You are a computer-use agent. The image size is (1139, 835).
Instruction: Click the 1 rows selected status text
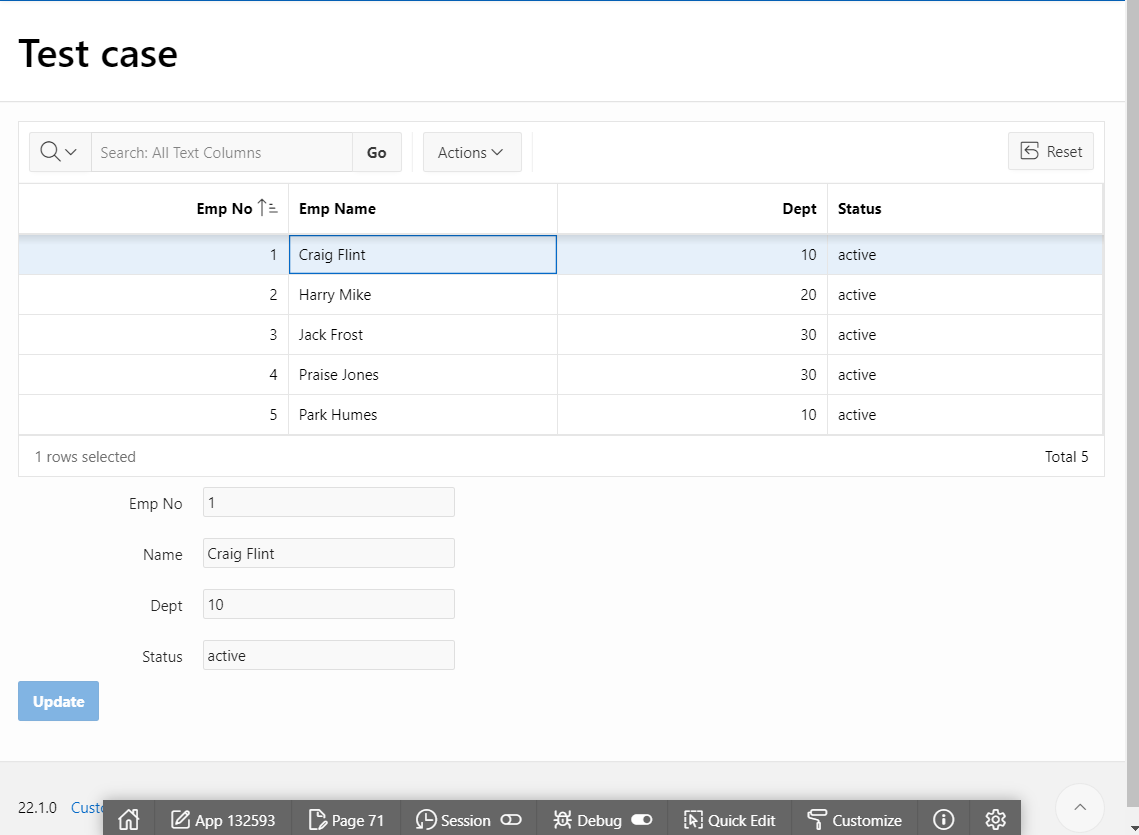[x=85, y=456]
